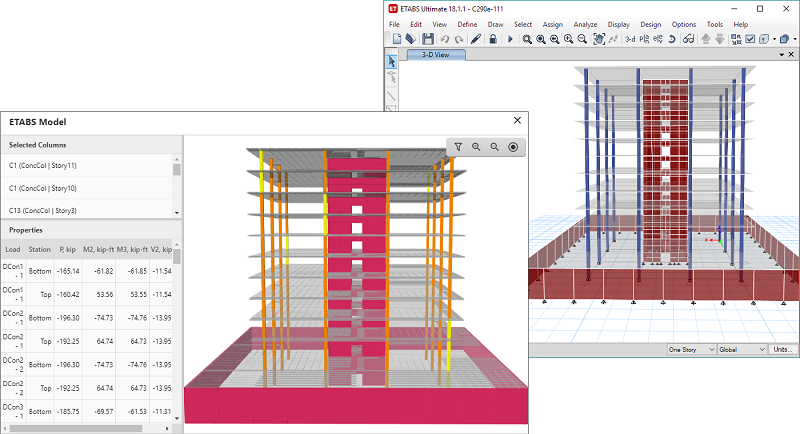Click the rubber band zoom magnifier icon

pyautogui.click(x=527, y=39)
